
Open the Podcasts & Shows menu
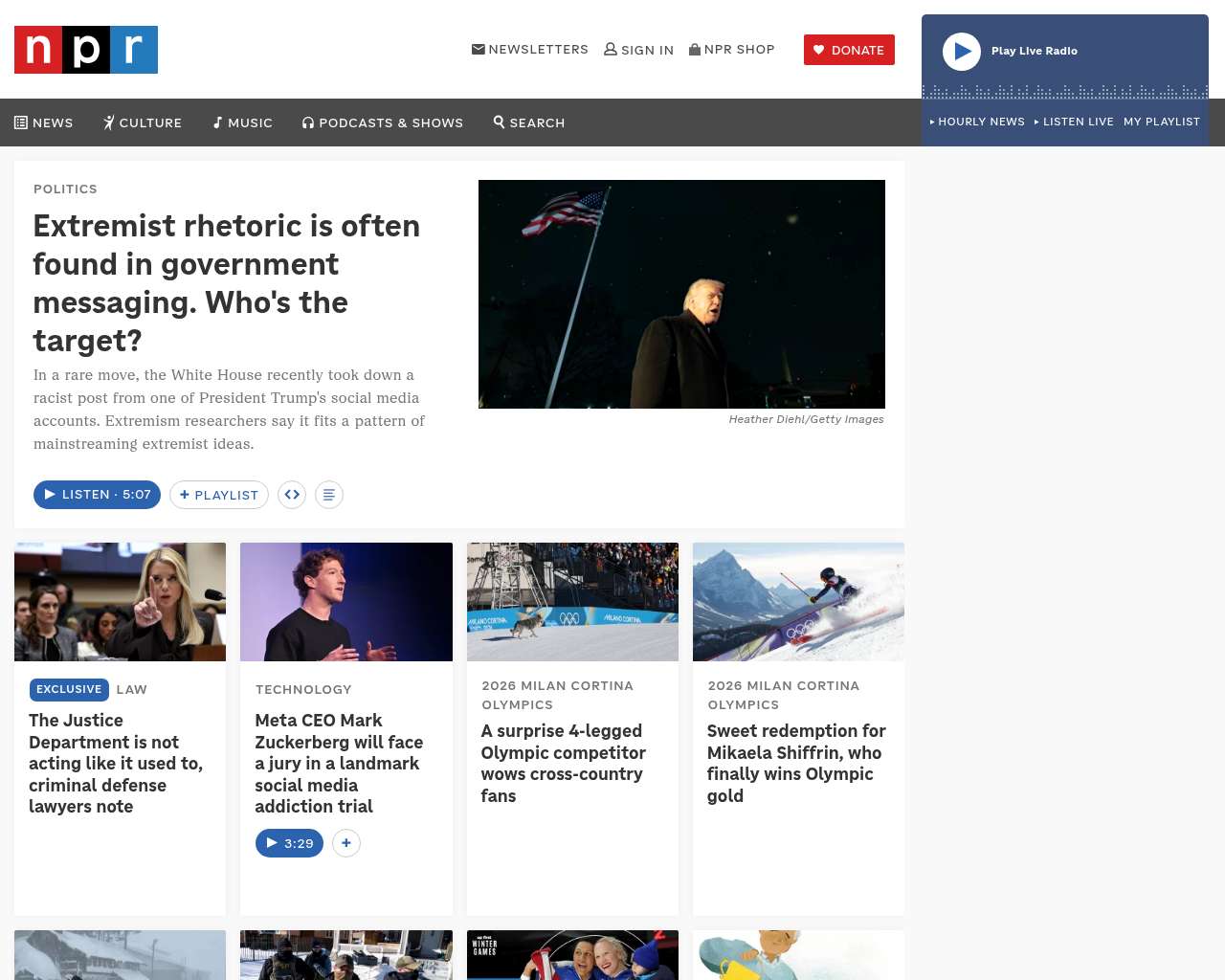pyautogui.click(x=383, y=122)
